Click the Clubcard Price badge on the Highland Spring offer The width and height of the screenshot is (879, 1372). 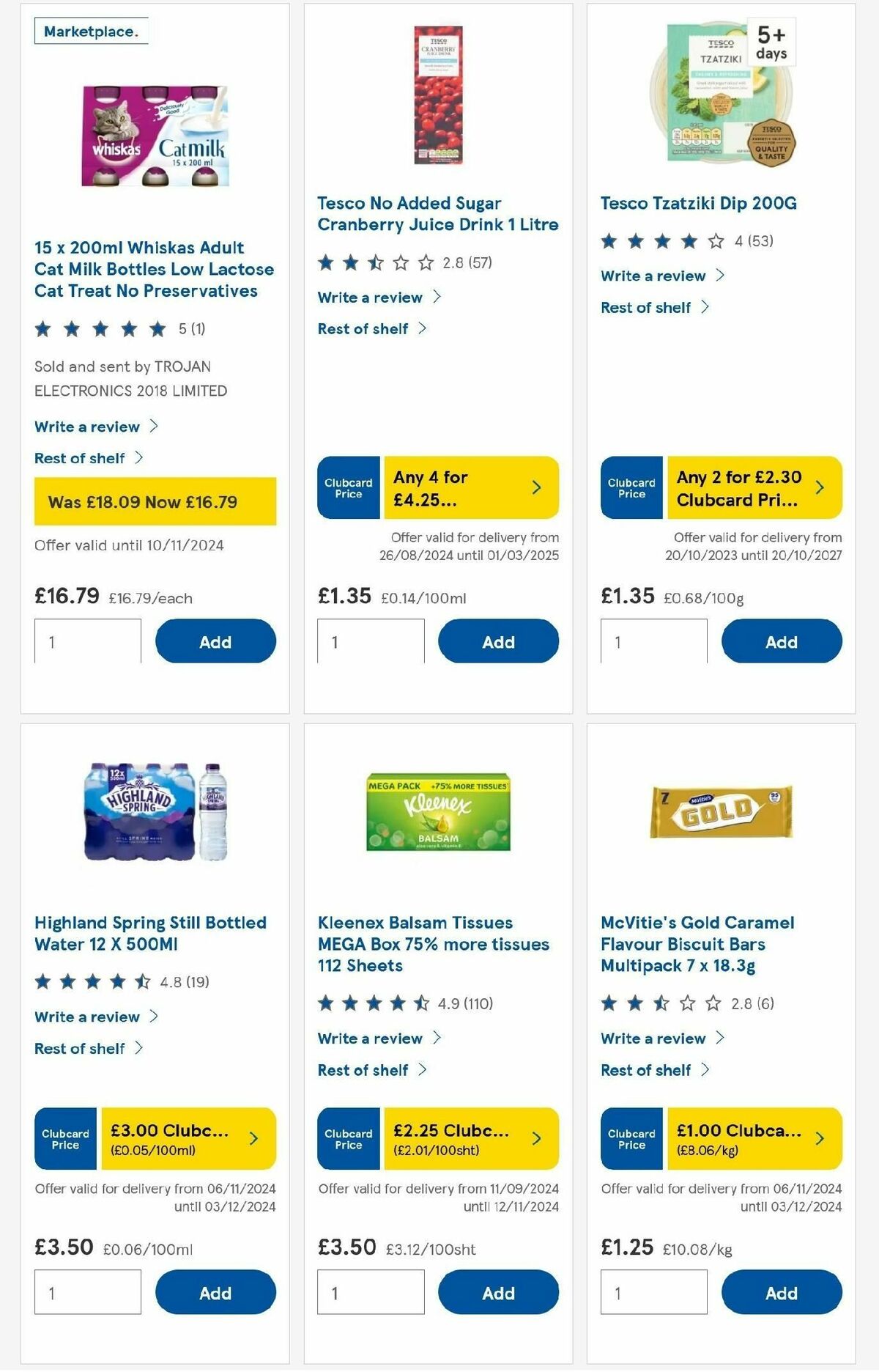coord(64,1138)
